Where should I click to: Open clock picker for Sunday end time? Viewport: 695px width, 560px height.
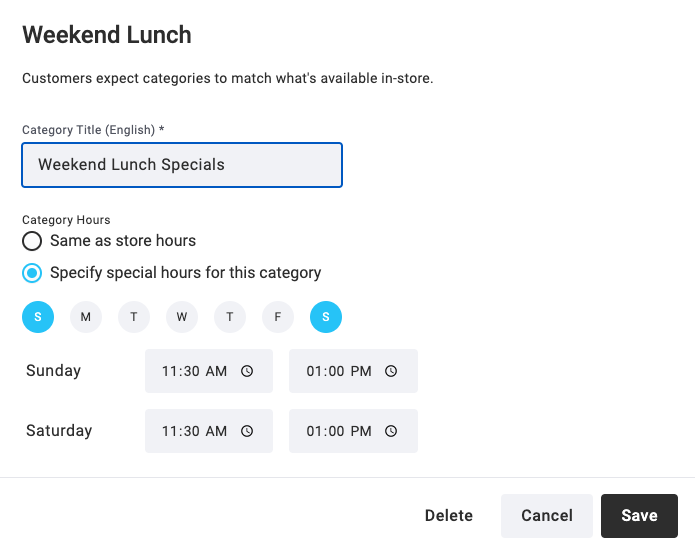(391, 371)
